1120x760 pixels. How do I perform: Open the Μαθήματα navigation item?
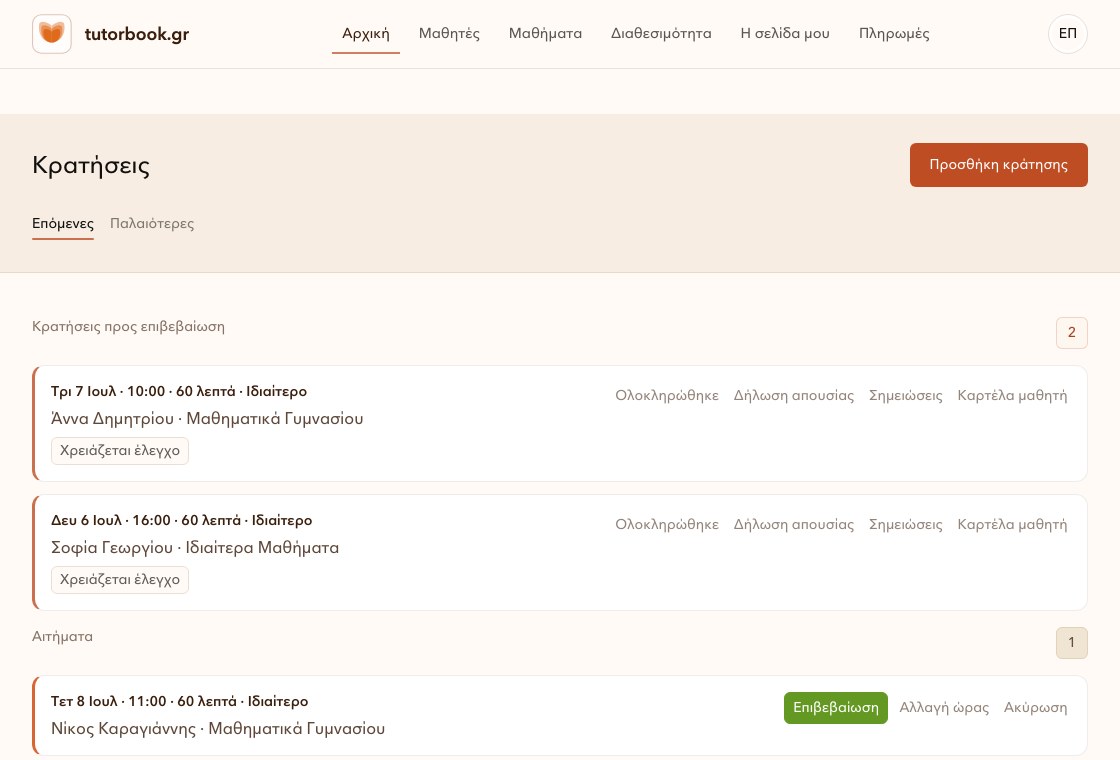tap(545, 34)
